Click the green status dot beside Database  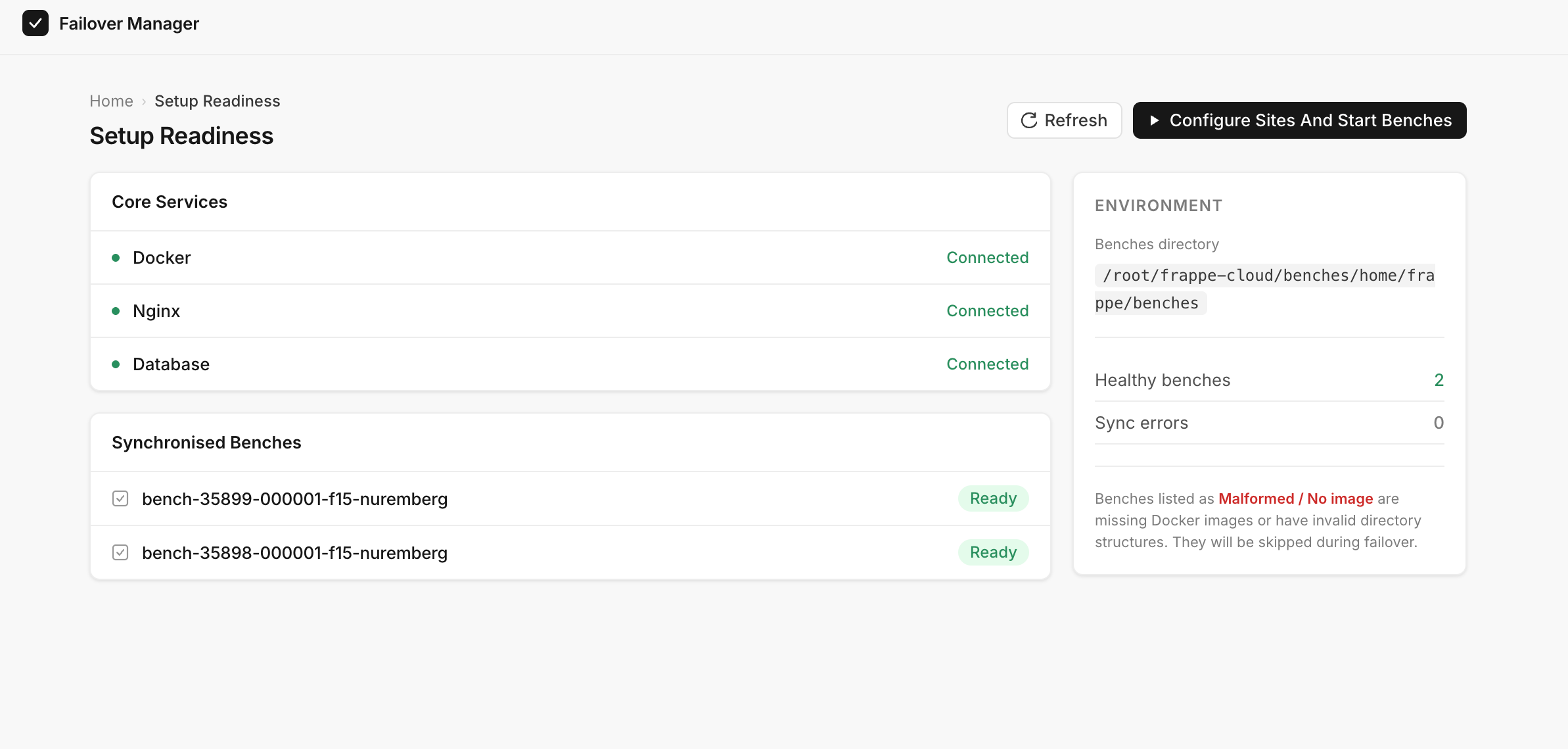(x=116, y=364)
